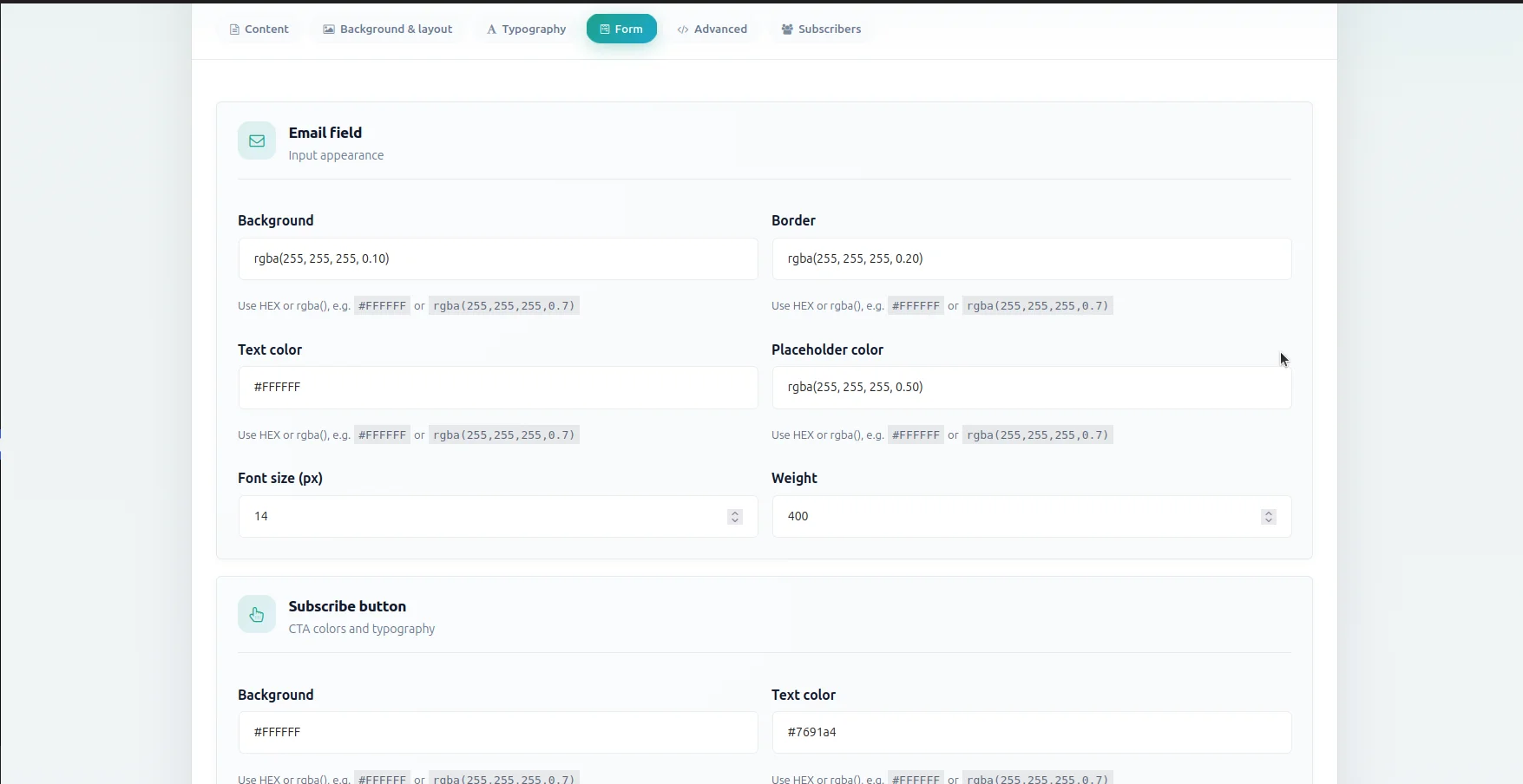Click the 'Weight' label

[794, 478]
